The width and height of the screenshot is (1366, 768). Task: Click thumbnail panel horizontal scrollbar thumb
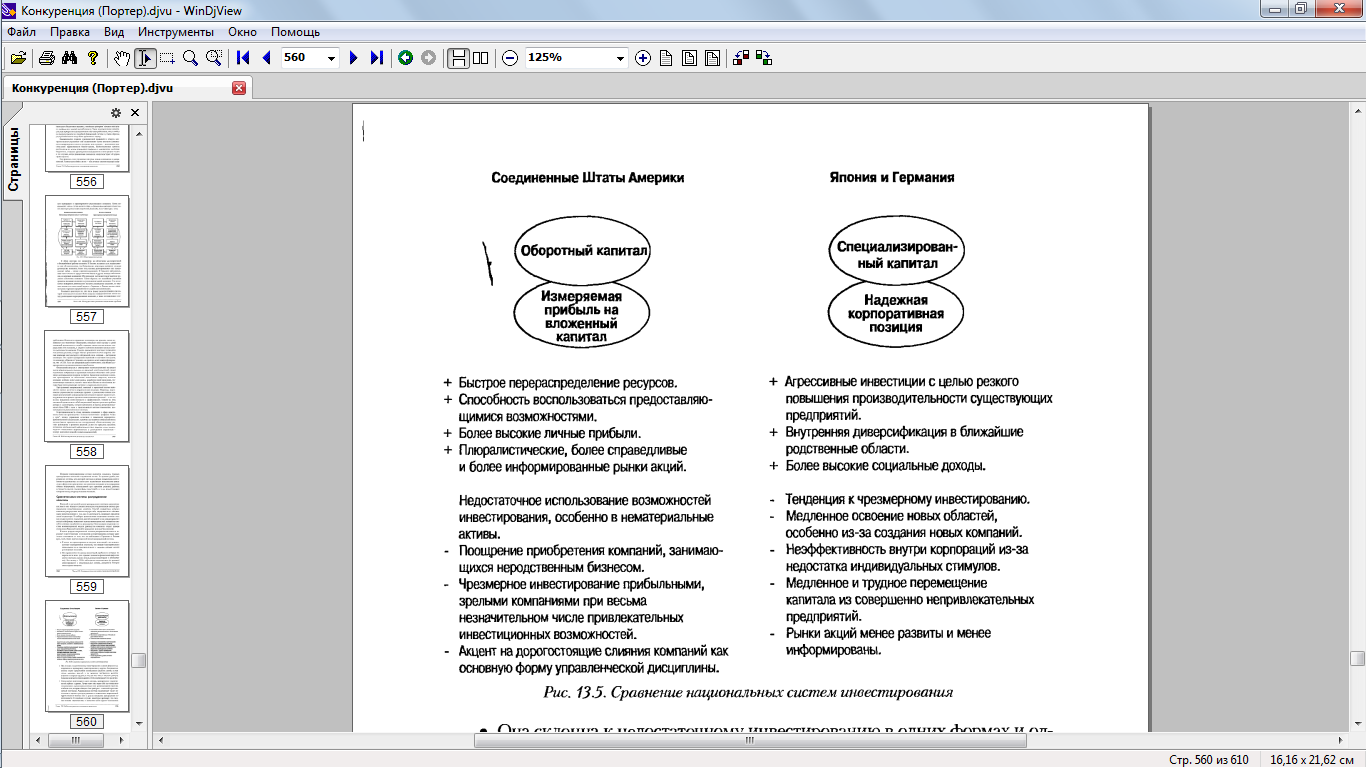click(x=74, y=741)
